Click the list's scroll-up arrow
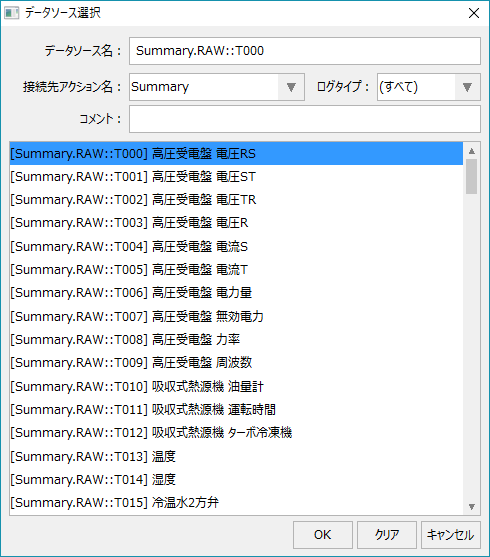Viewport: 490px width, 557px height. tap(472, 151)
